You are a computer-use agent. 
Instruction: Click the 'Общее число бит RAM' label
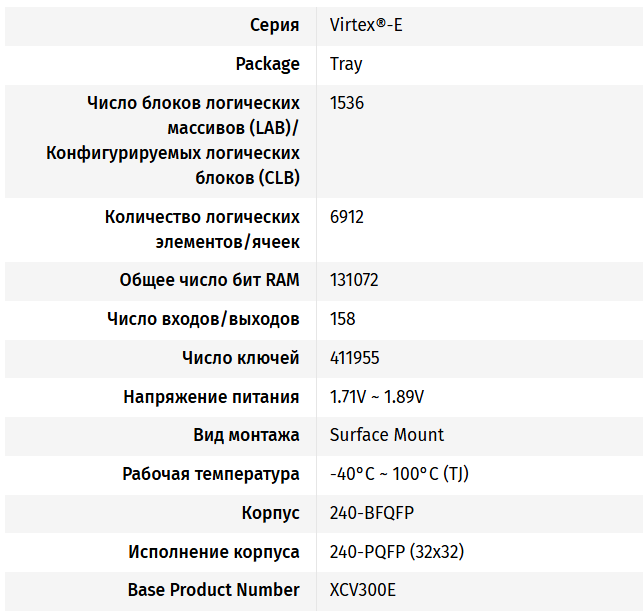pyautogui.click(x=209, y=280)
